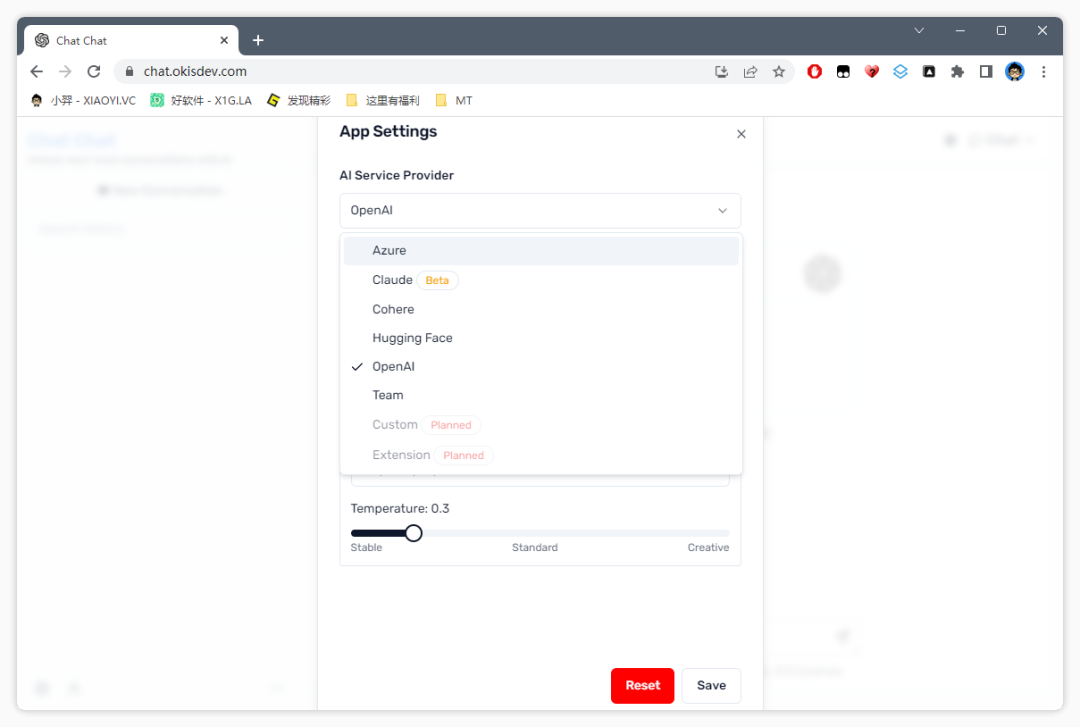Save the app settings

(x=711, y=685)
